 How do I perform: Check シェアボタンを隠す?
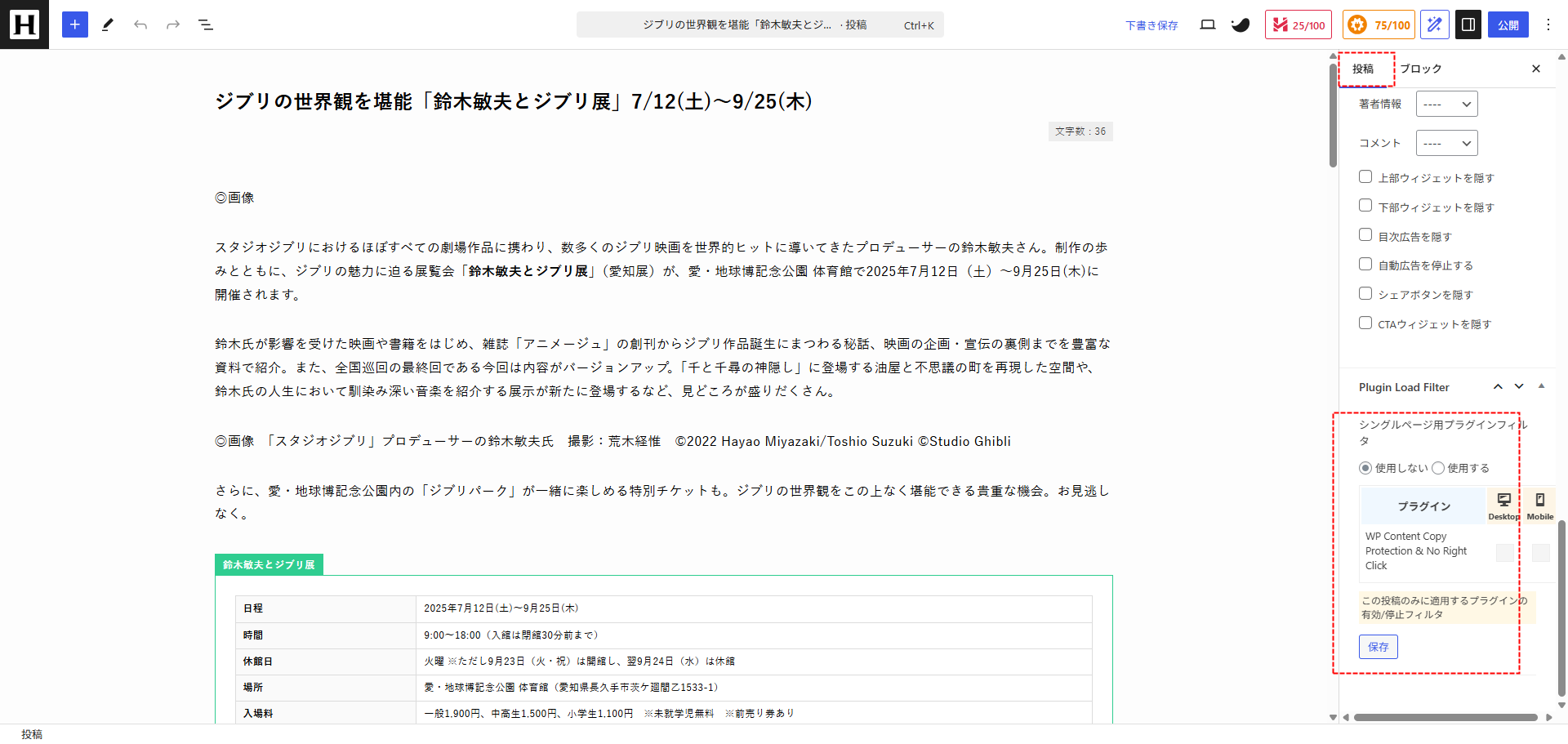point(1365,293)
